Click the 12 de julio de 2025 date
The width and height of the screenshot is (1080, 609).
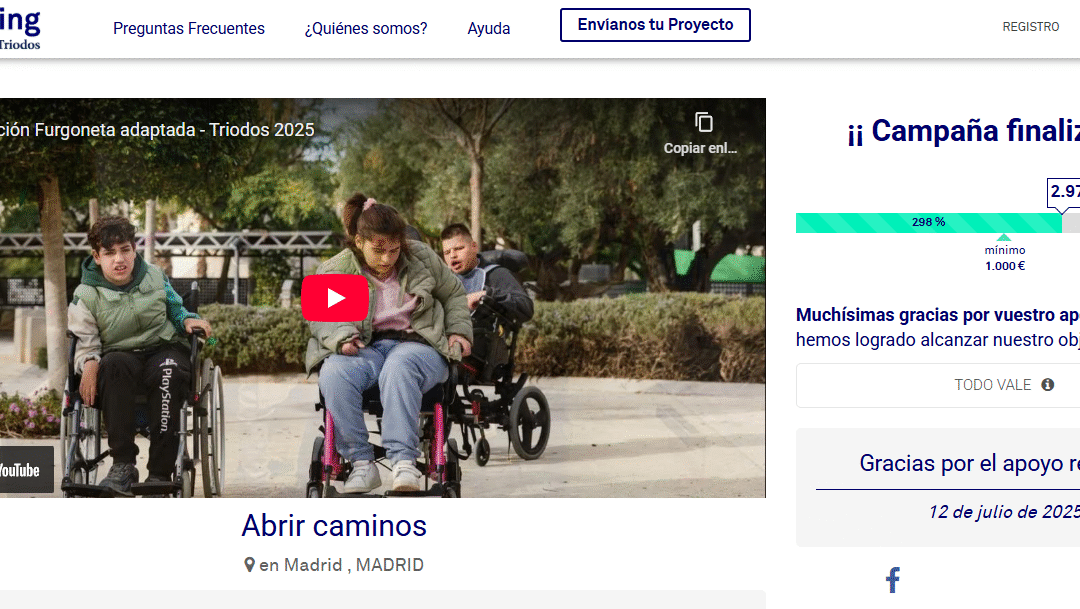click(1004, 512)
